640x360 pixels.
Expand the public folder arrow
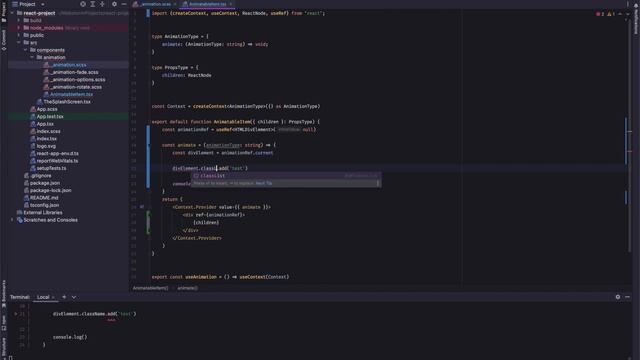[x=18, y=35]
